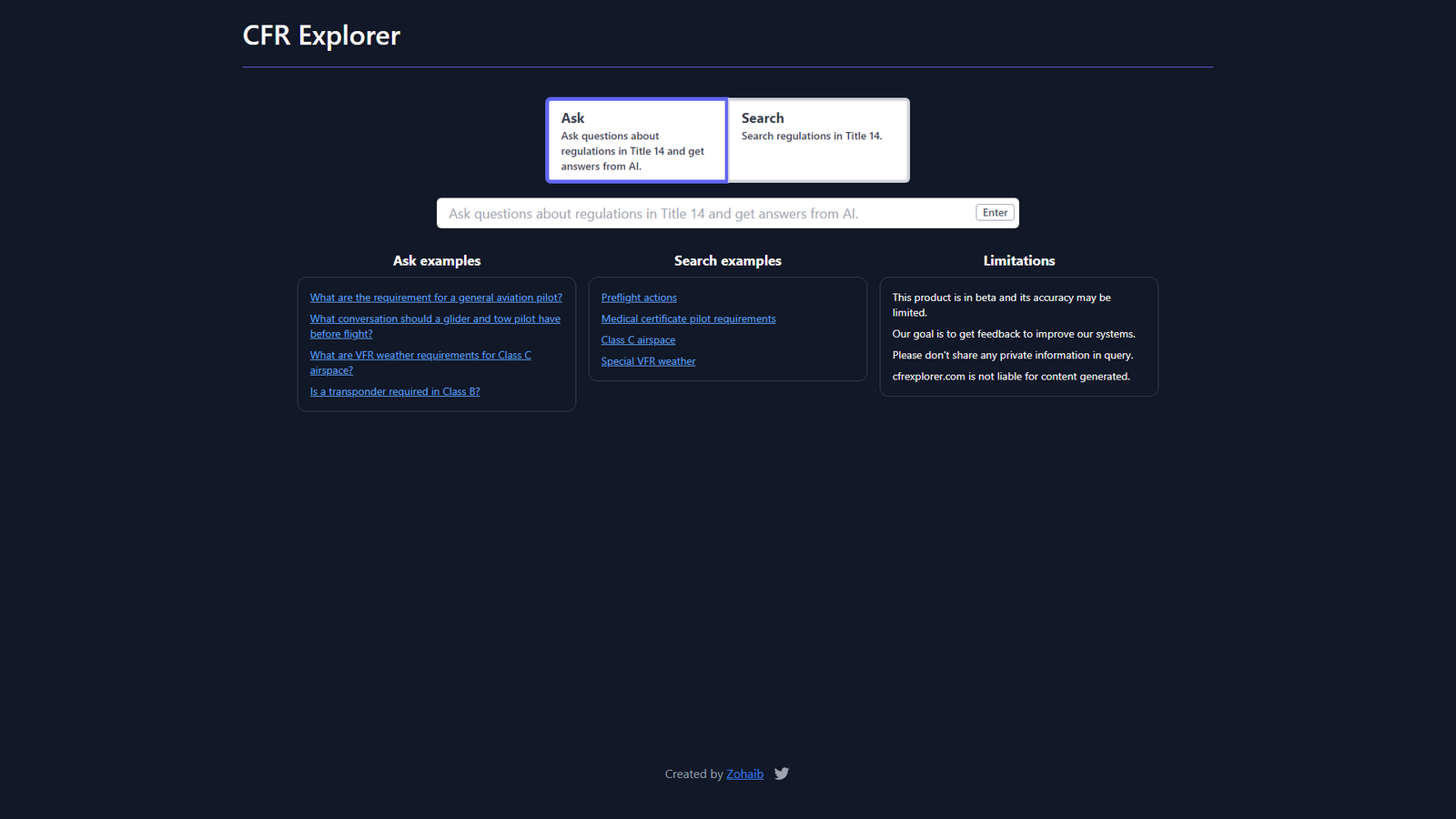1456x819 pixels.
Task: Click 'cfrexplorer.com is not liable' text
Action: pyautogui.click(x=1011, y=377)
